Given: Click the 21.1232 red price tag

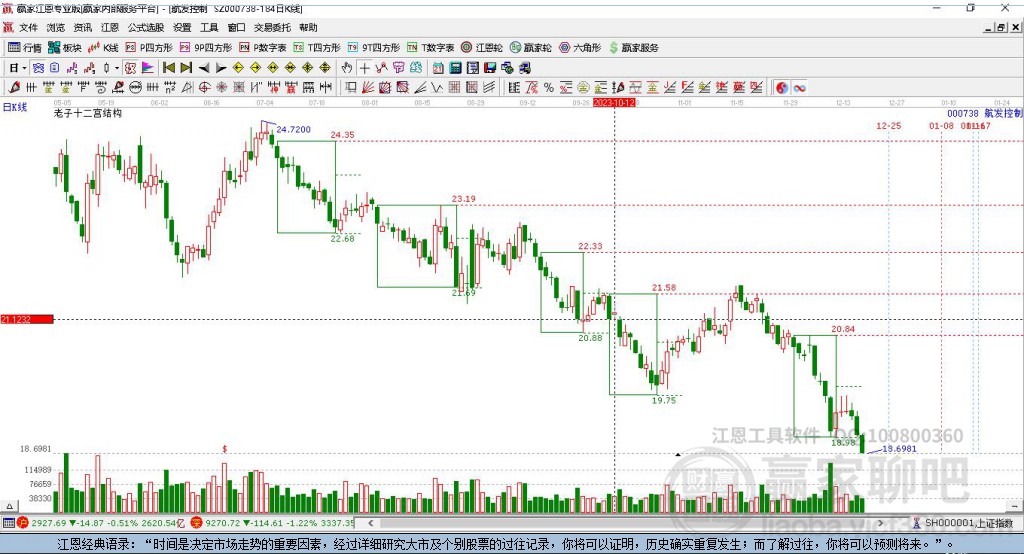Looking at the screenshot, I should coord(27,319).
